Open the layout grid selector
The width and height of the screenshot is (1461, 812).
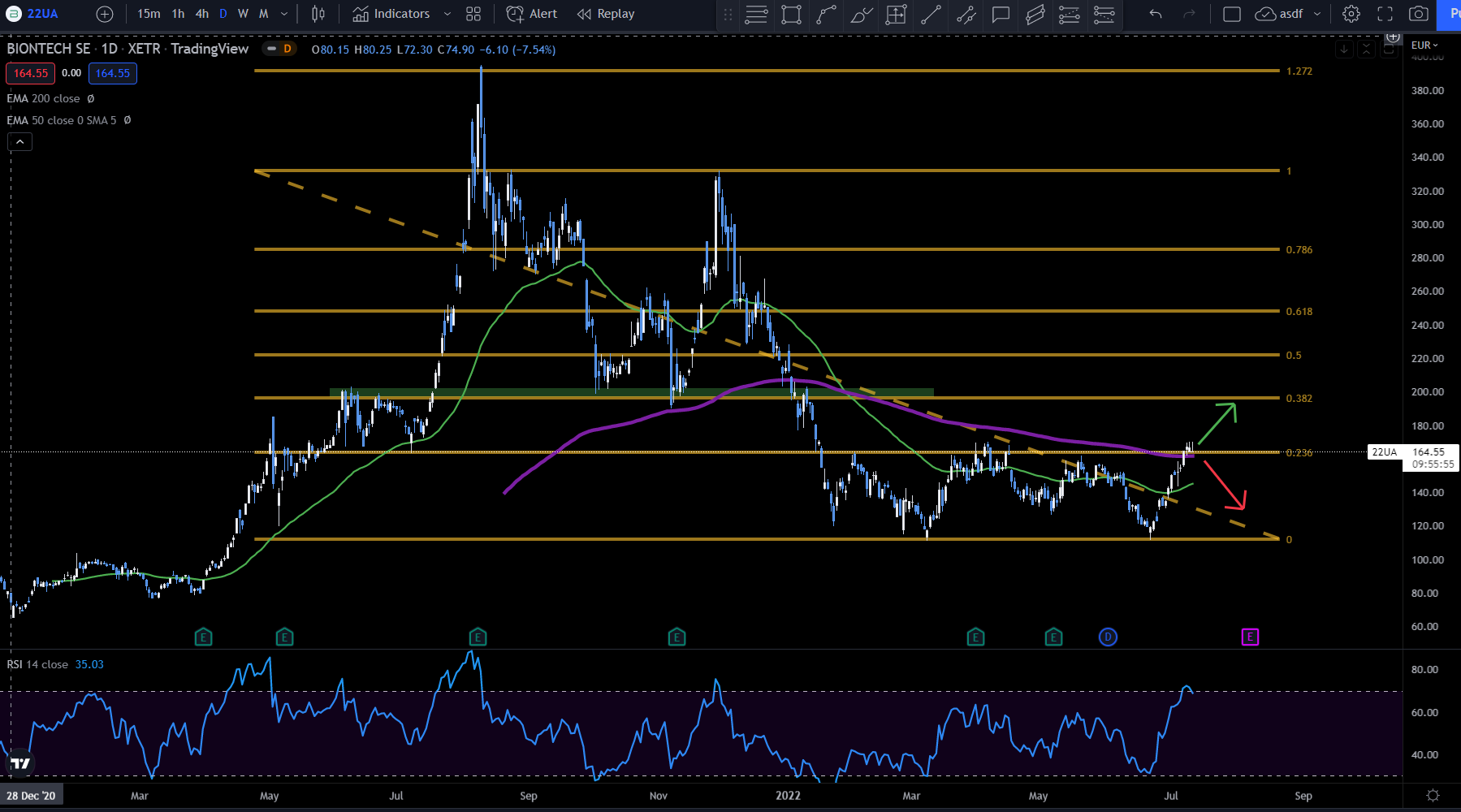coord(473,14)
